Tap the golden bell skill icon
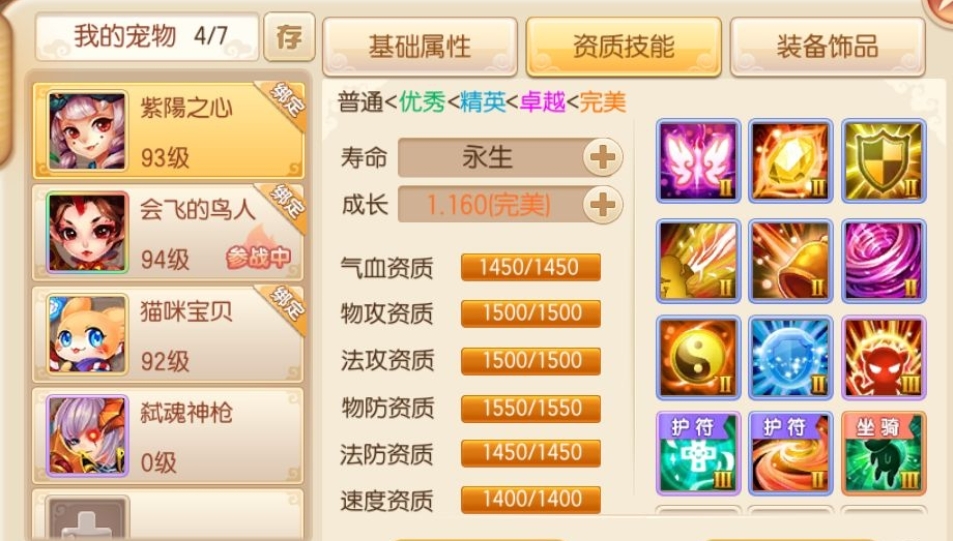The image size is (953, 541). click(790, 261)
